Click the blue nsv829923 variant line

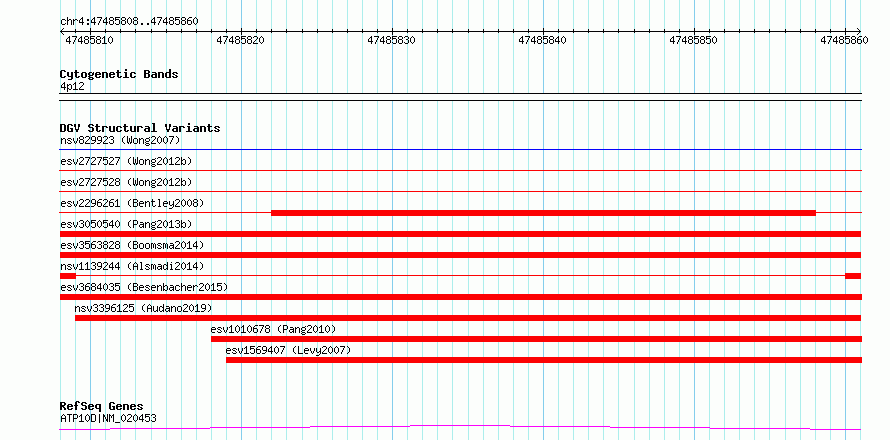(x=460, y=150)
